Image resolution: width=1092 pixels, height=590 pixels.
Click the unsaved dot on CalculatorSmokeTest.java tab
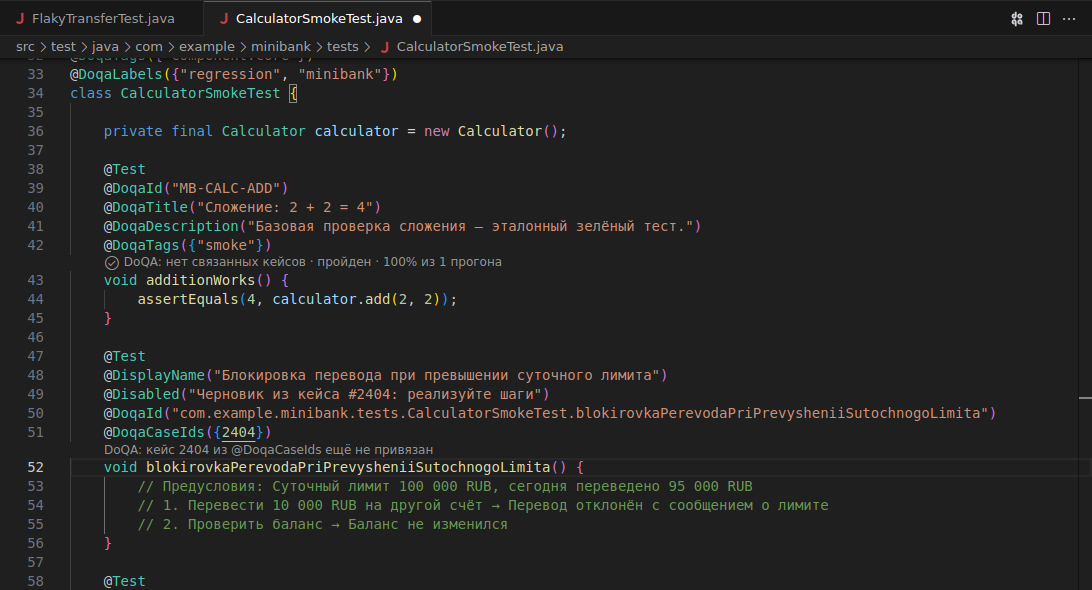(417, 19)
